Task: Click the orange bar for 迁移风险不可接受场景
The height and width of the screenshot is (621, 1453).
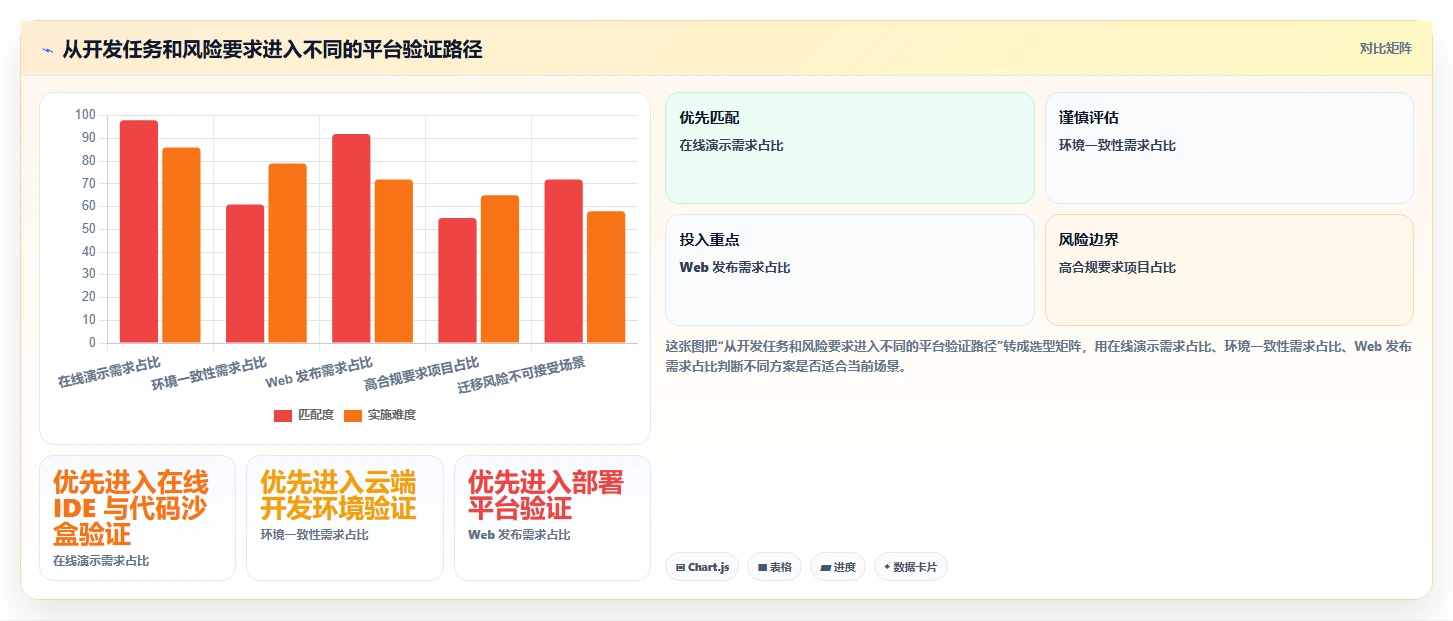Action: click(606, 277)
